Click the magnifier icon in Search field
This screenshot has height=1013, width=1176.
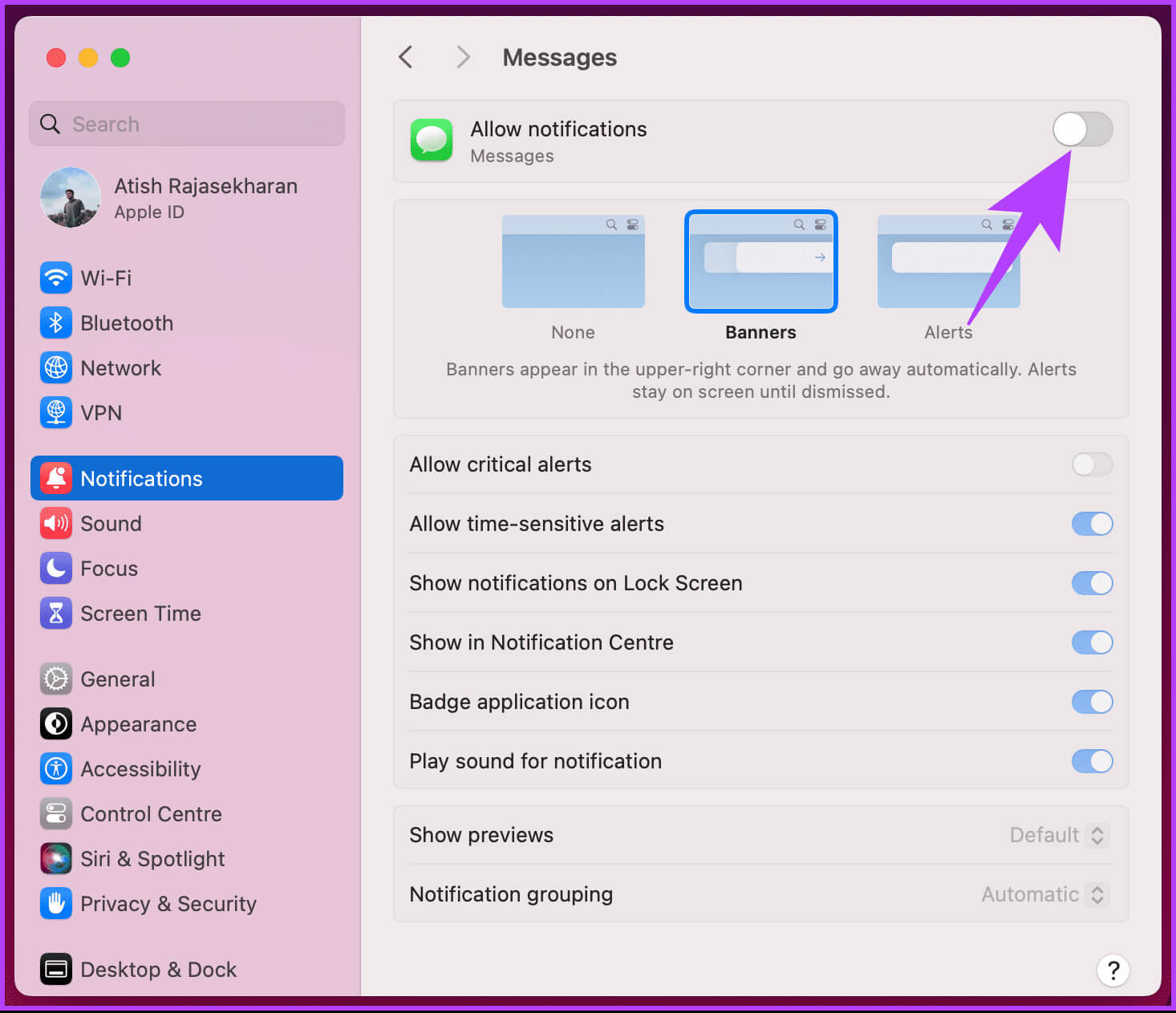coord(50,124)
